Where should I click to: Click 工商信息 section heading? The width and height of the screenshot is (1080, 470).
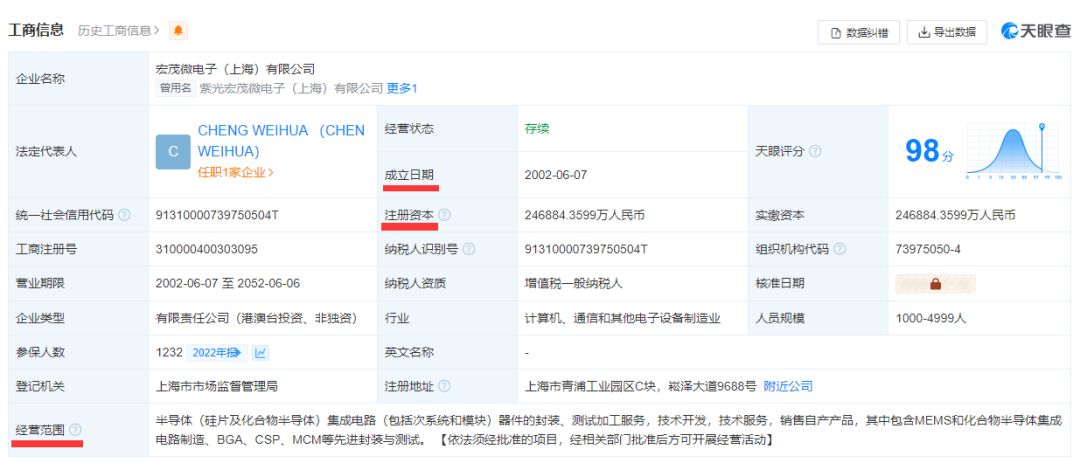click(x=36, y=30)
